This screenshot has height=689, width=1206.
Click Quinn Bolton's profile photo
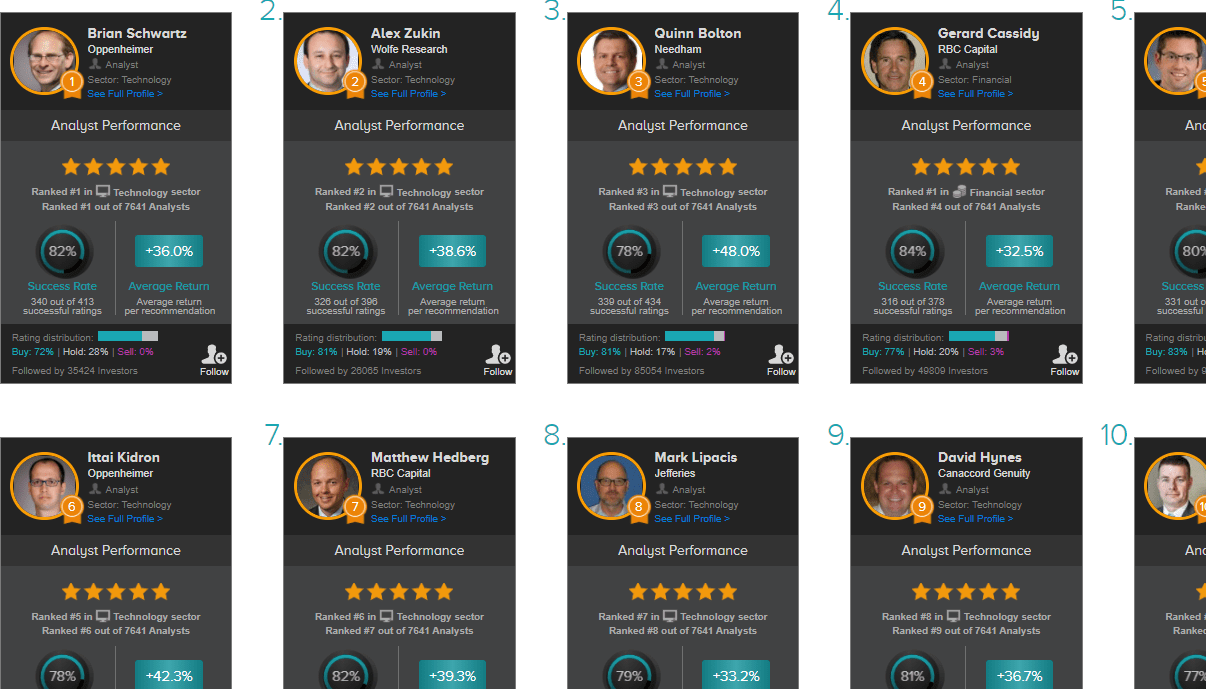point(611,61)
